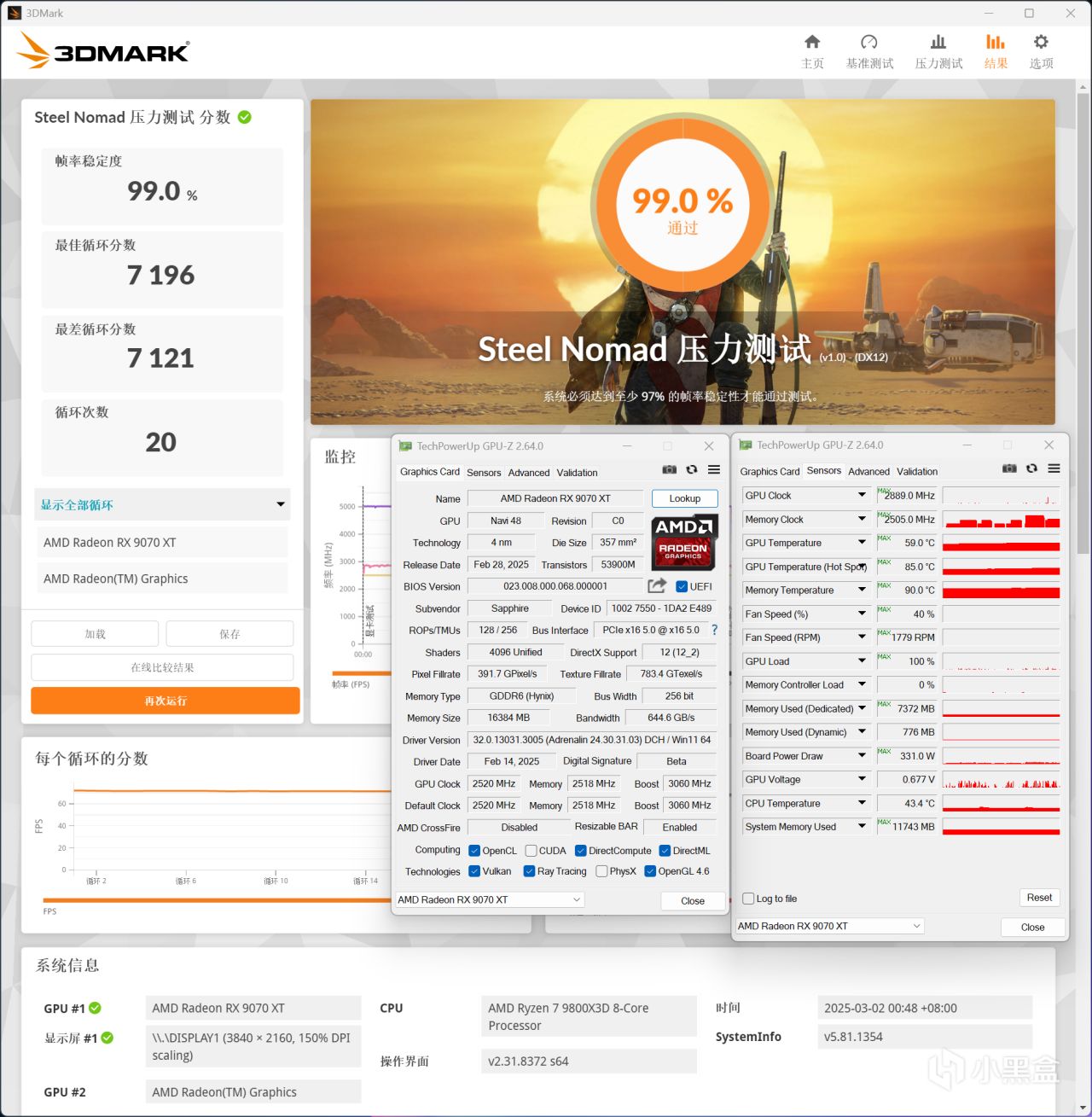
Task: Click Close in the GPU-Z Sensors window
Action: tap(1032, 927)
